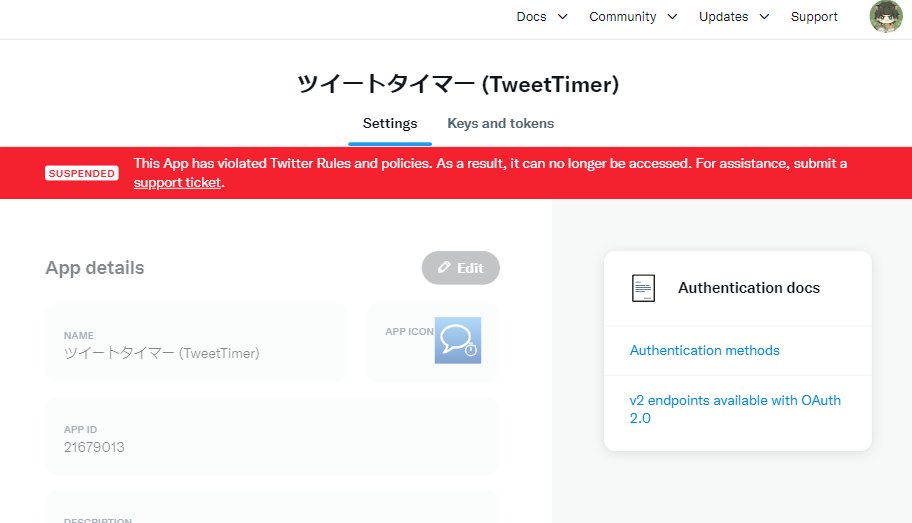
Task: Click the SUSPENDED status badge
Action: tap(82, 173)
